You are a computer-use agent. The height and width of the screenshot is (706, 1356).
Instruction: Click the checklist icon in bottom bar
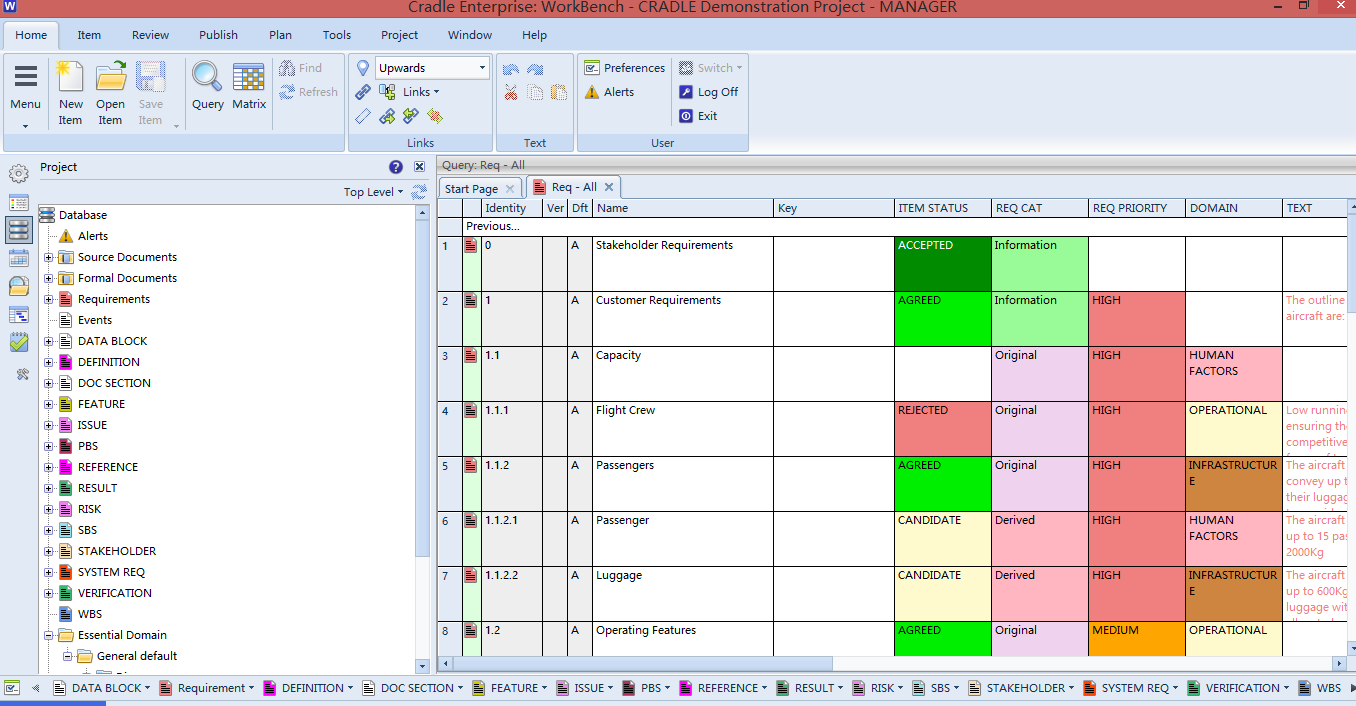pyautogui.click(x=13, y=688)
